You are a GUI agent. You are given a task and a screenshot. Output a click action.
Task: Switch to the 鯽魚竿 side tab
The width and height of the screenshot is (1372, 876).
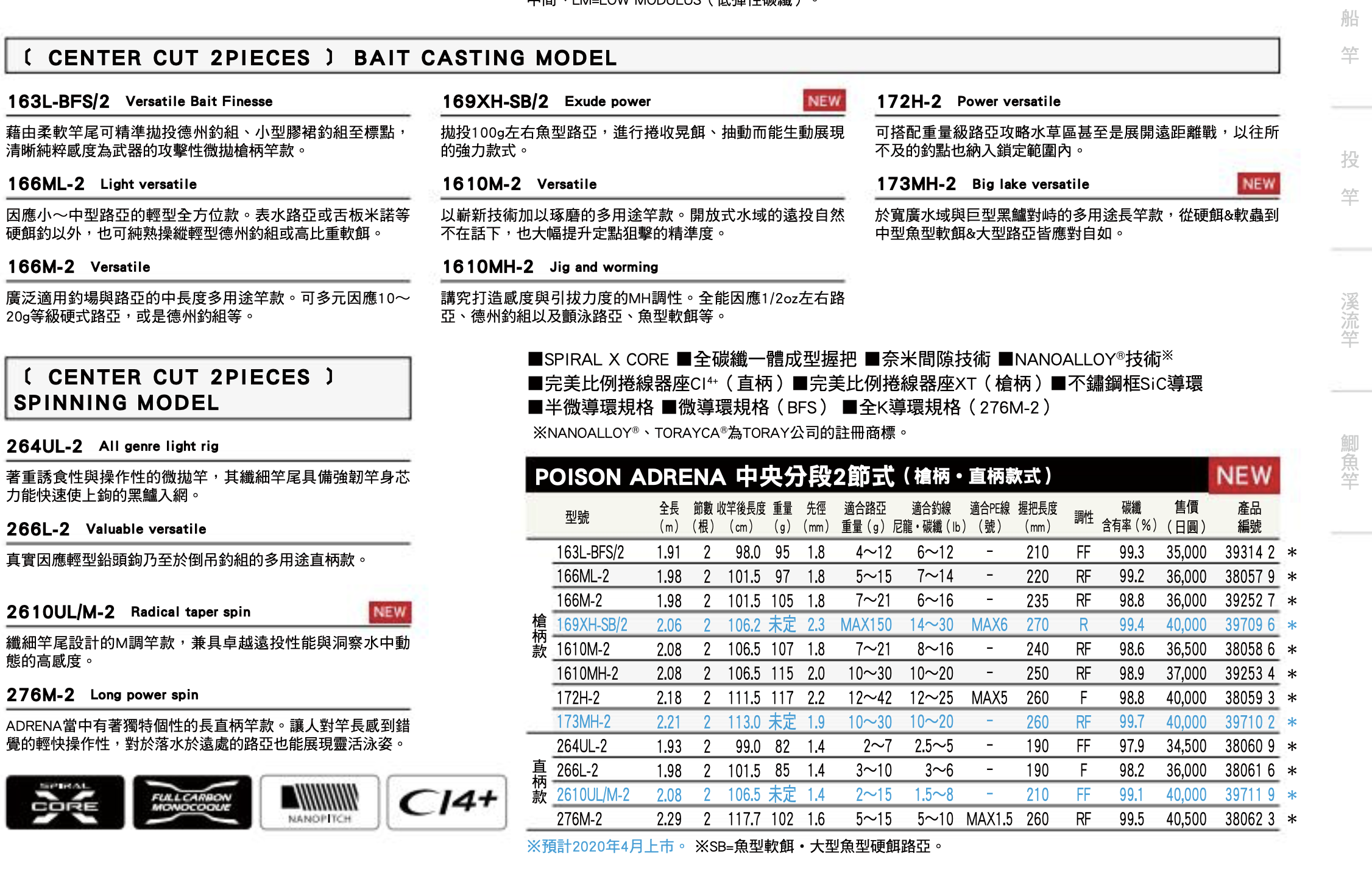click(x=1349, y=462)
